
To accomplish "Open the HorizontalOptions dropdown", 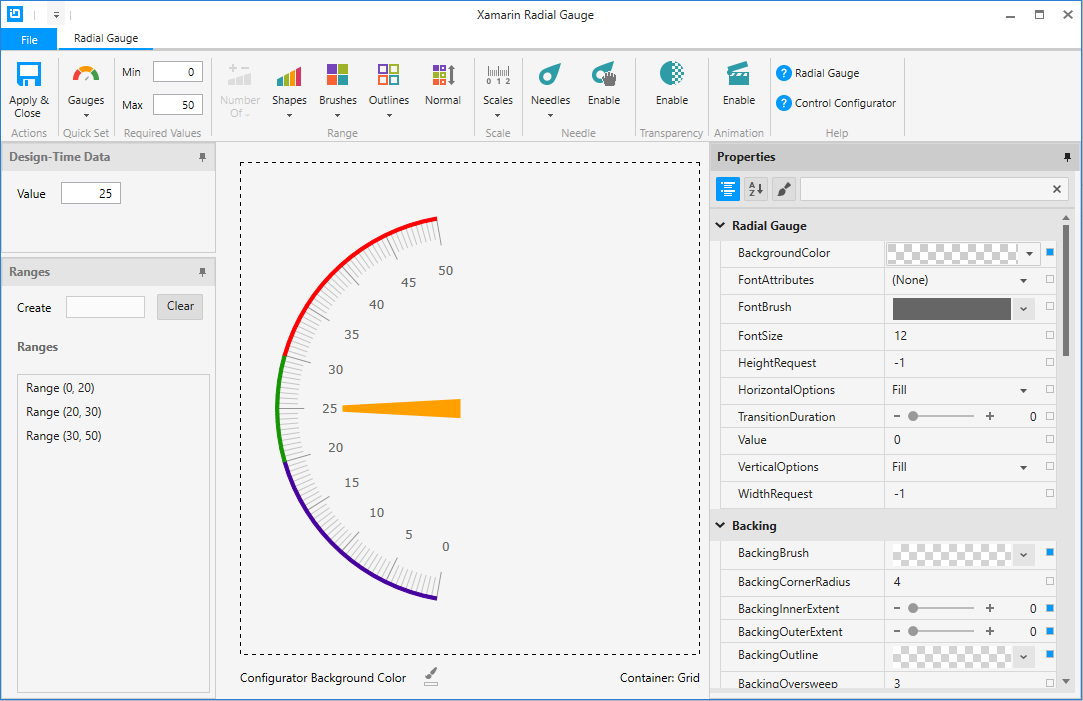I will pyautogui.click(x=1024, y=390).
